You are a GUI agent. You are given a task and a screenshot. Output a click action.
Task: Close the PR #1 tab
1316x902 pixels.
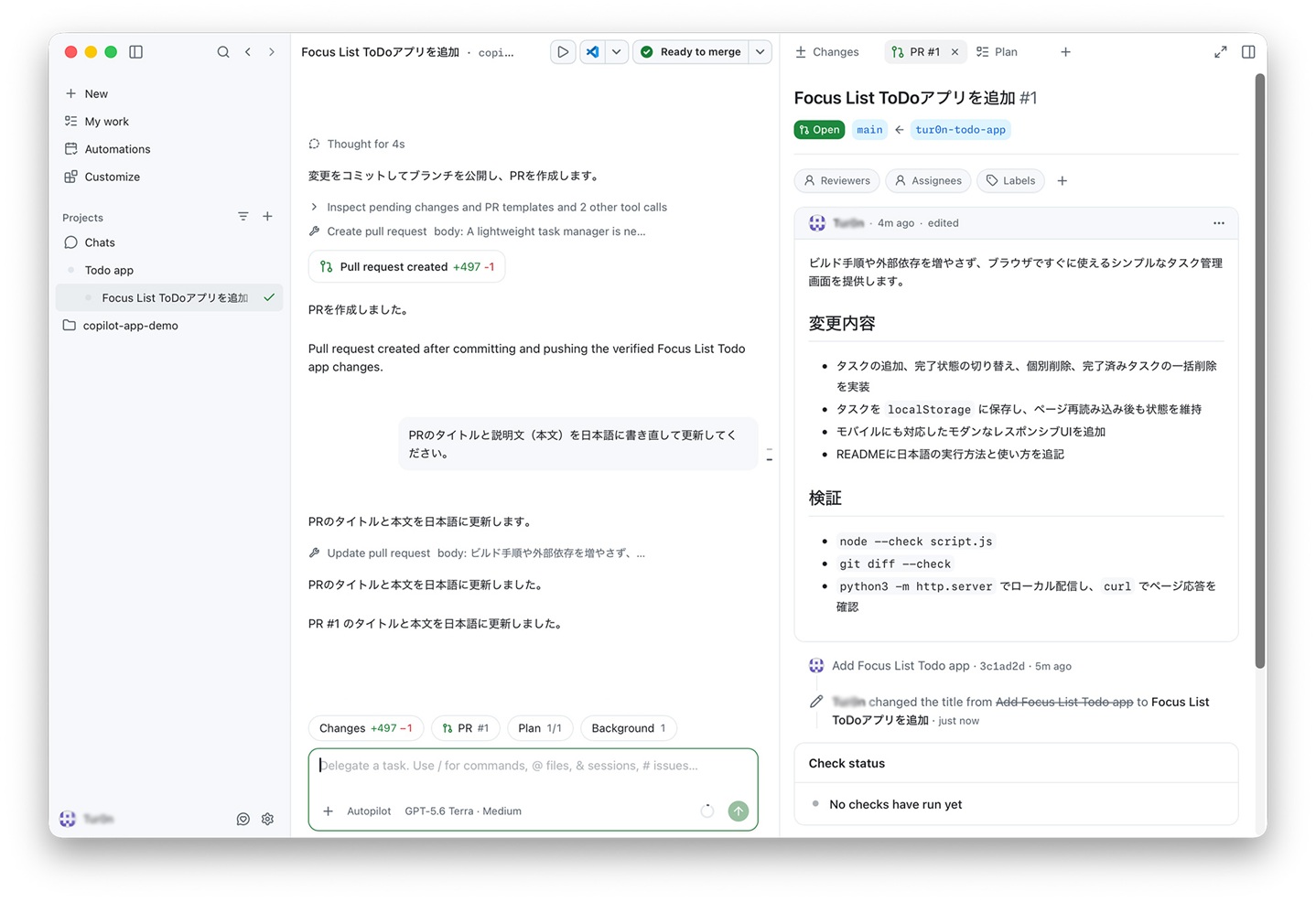point(955,52)
